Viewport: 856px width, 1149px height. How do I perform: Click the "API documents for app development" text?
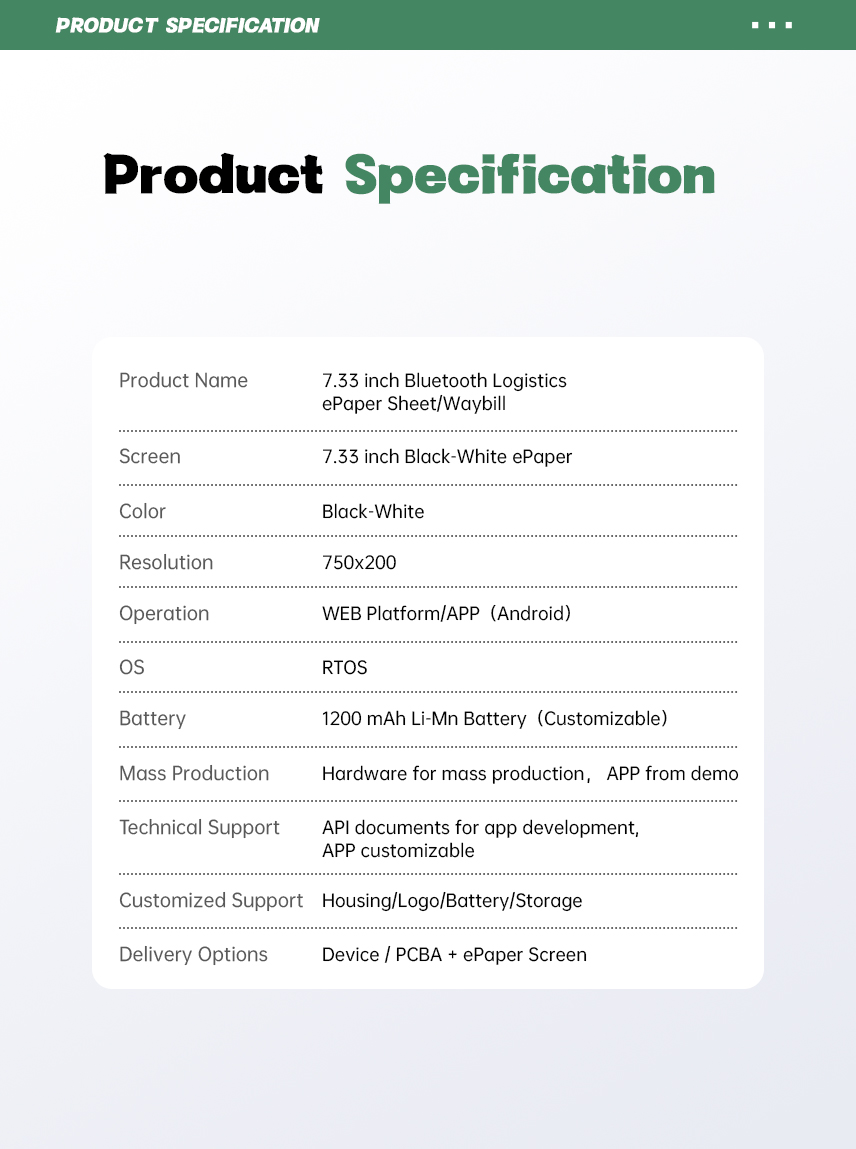point(480,828)
